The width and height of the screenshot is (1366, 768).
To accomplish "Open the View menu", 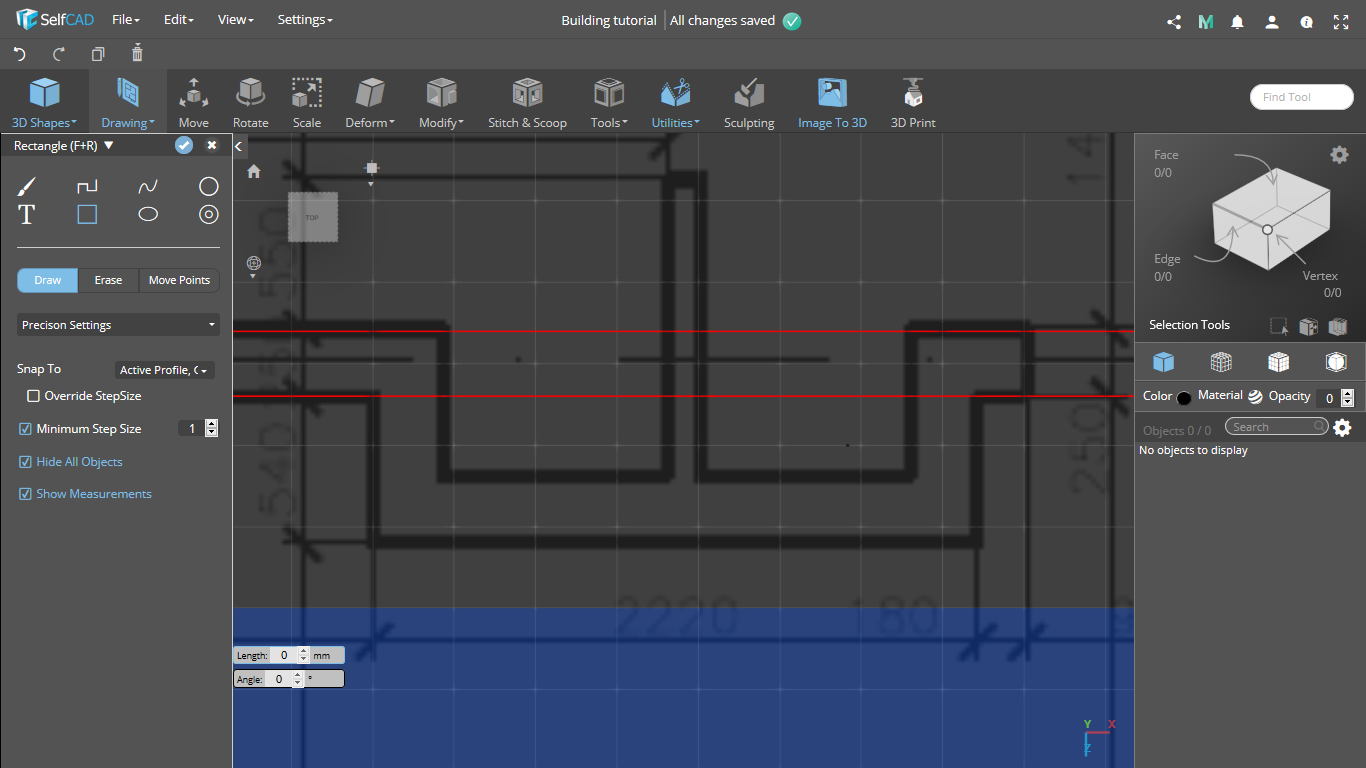I will [236, 20].
